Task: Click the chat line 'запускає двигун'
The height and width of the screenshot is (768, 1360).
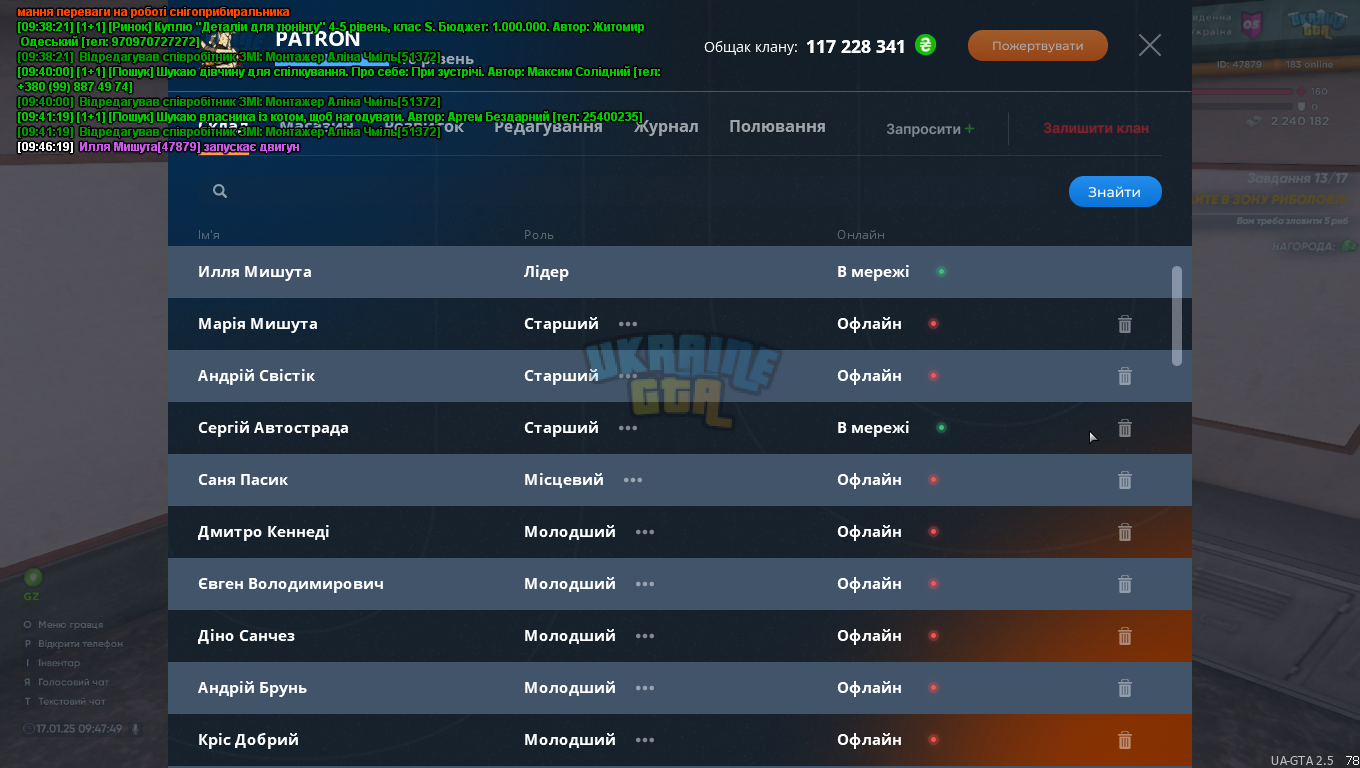Action: click(x=158, y=147)
